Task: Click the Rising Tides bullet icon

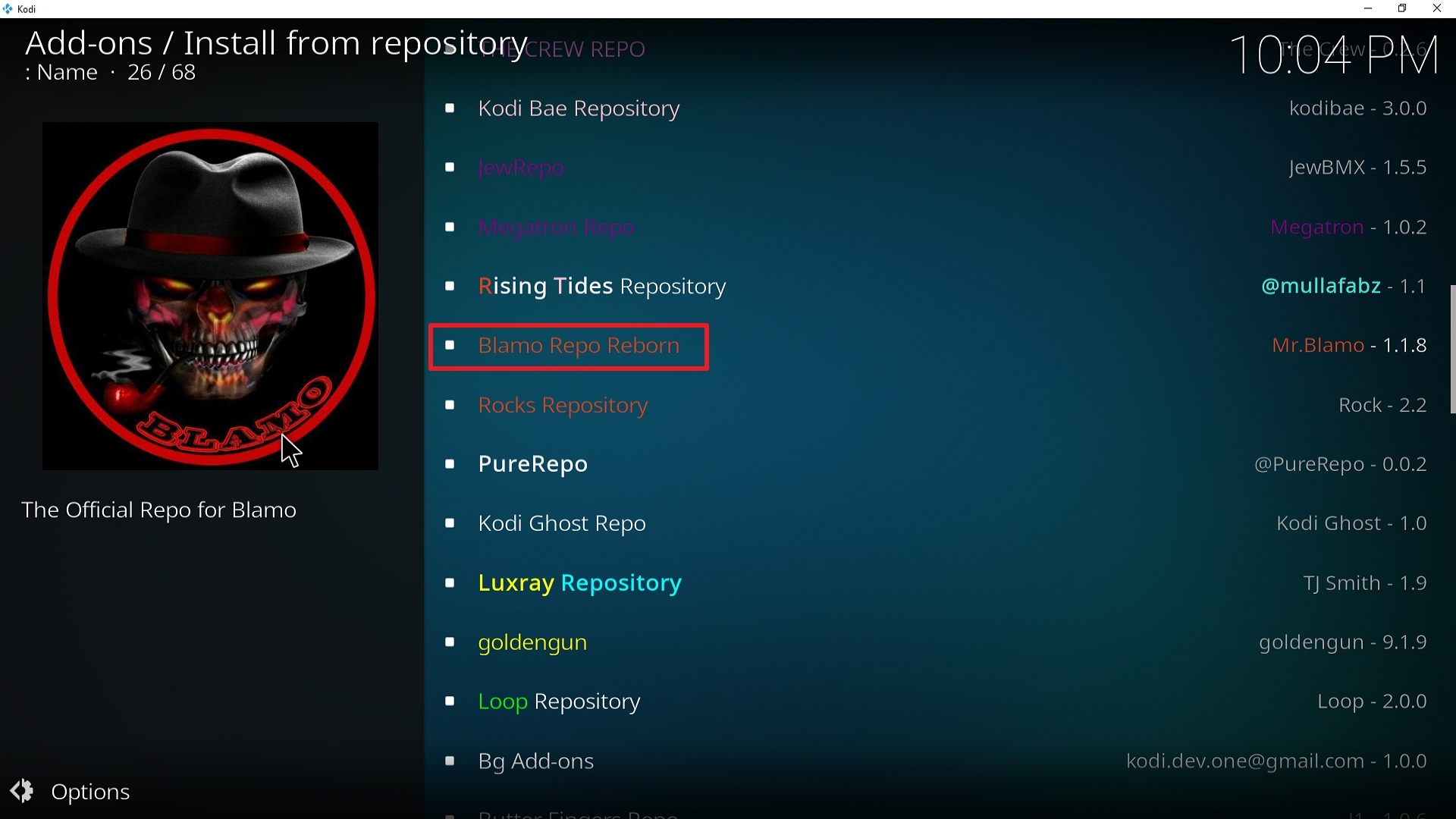Action: (x=450, y=286)
